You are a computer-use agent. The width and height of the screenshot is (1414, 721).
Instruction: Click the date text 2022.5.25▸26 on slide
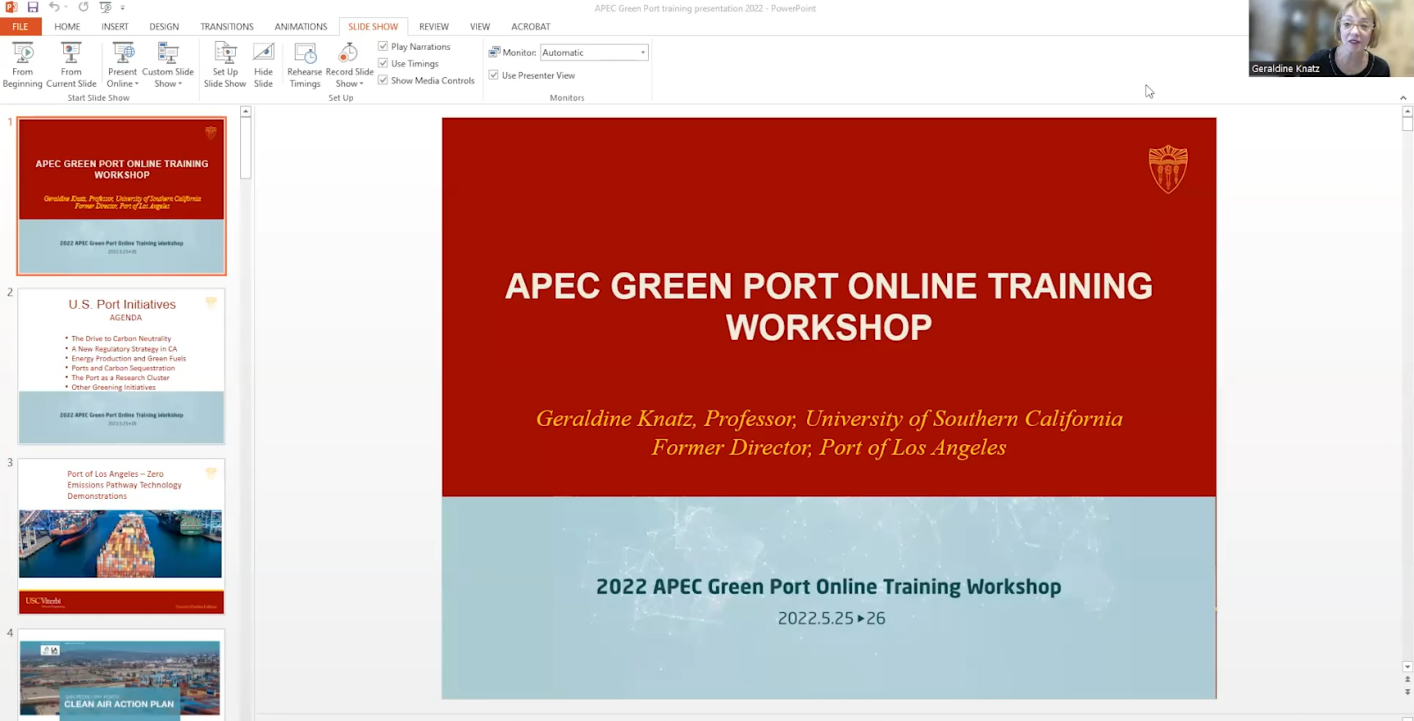pyautogui.click(x=832, y=618)
